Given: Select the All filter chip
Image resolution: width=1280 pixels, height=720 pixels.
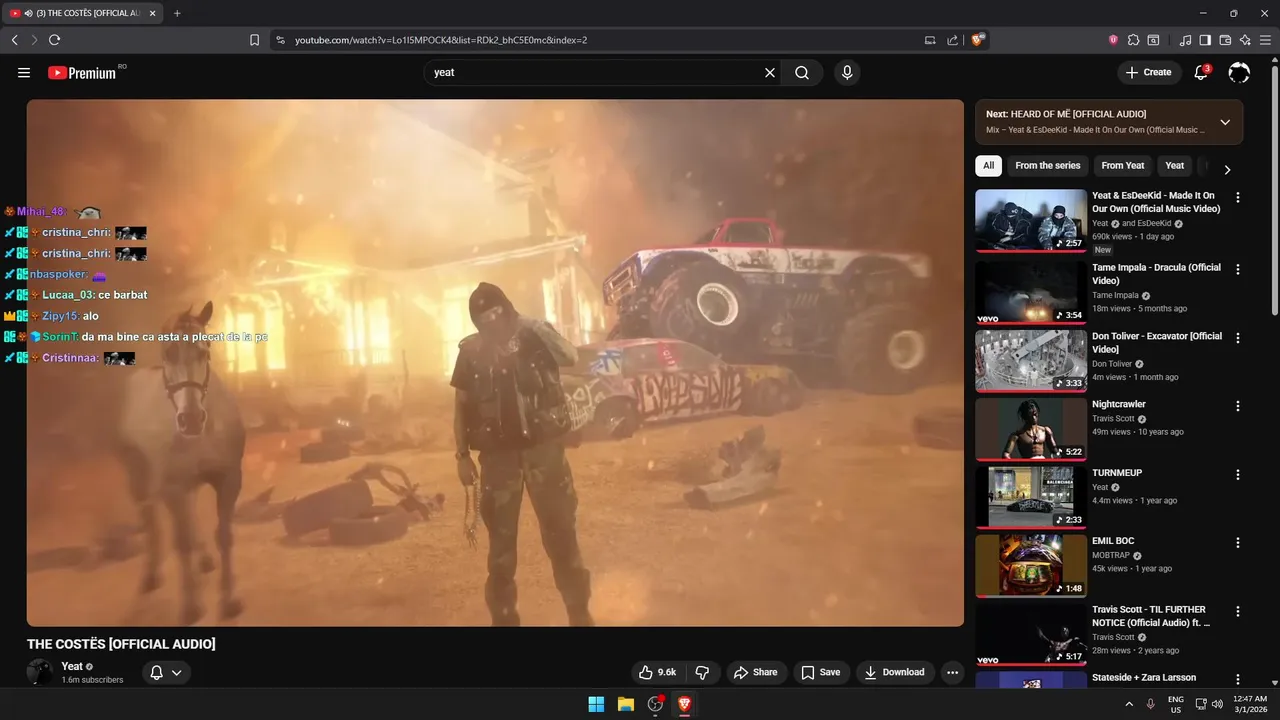Looking at the screenshot, I should (989, 166).
